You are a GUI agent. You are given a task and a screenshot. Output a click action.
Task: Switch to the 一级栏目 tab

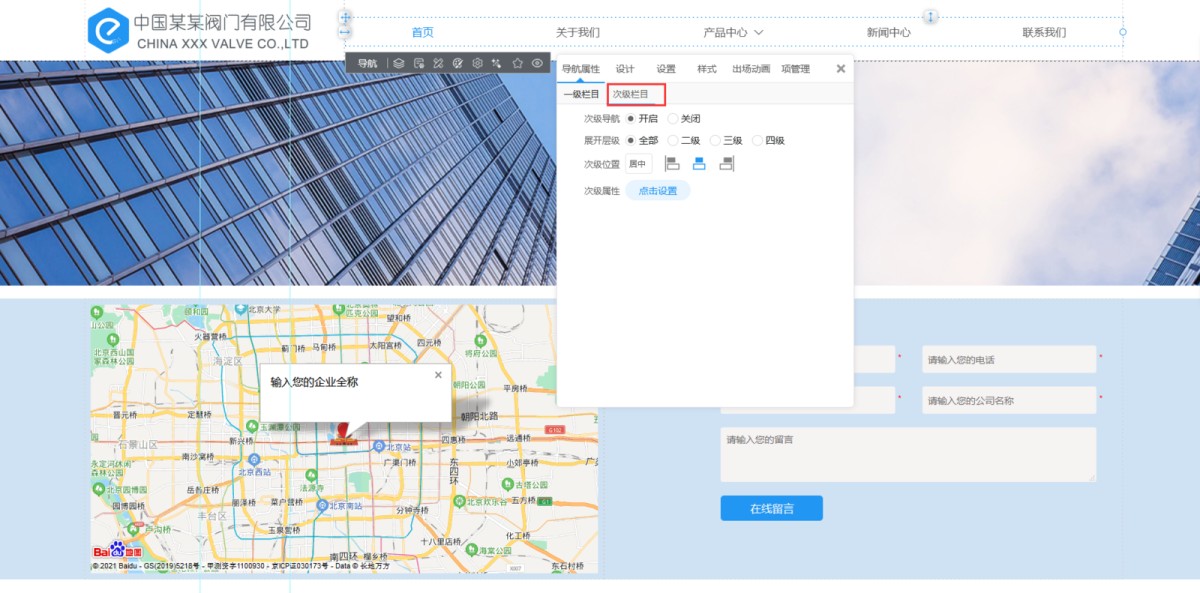point(581,94)
